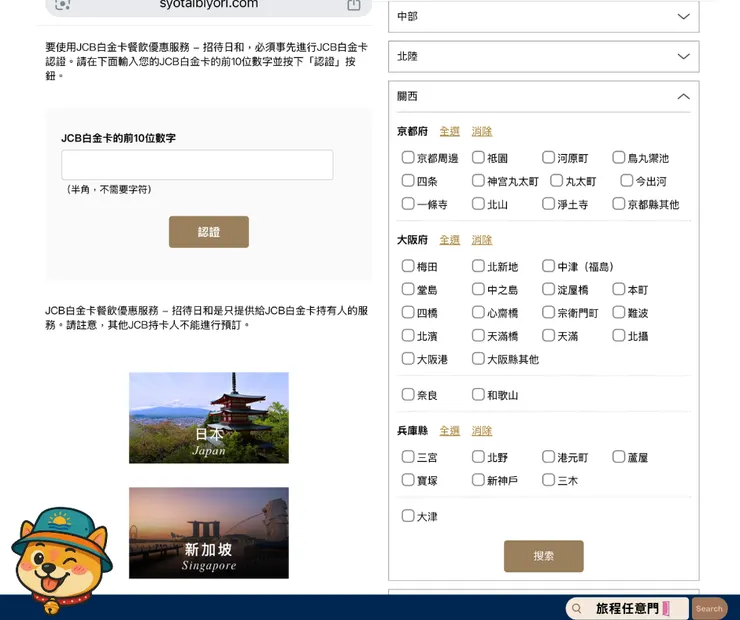The width and height of the screenshot is (740, 620).
Task: Tap the reader icon left of the URL
Action: 62,5
